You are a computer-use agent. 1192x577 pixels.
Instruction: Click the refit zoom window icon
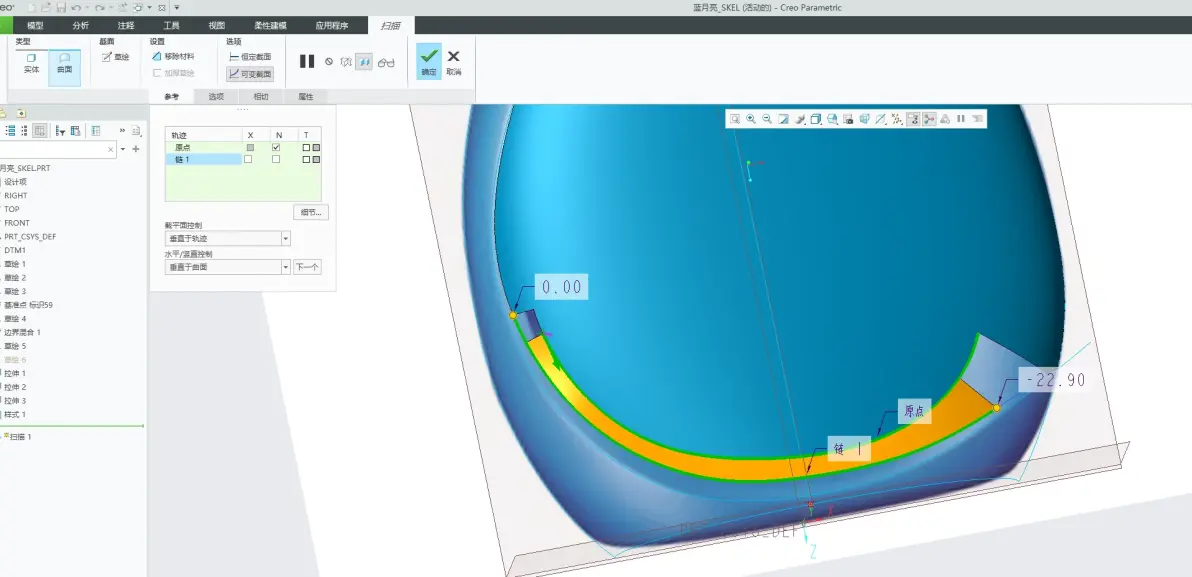(x=735, y=119)
